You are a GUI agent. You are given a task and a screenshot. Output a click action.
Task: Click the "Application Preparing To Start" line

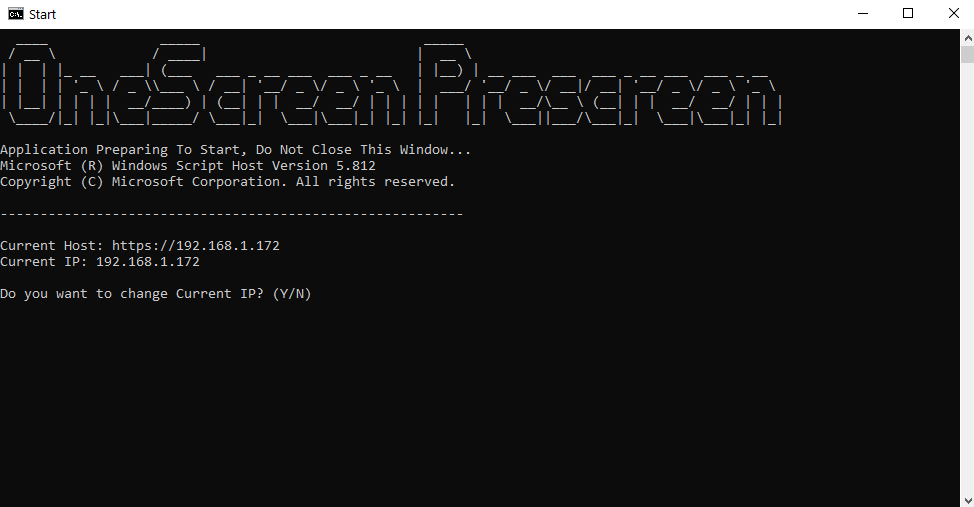point(235,150)
